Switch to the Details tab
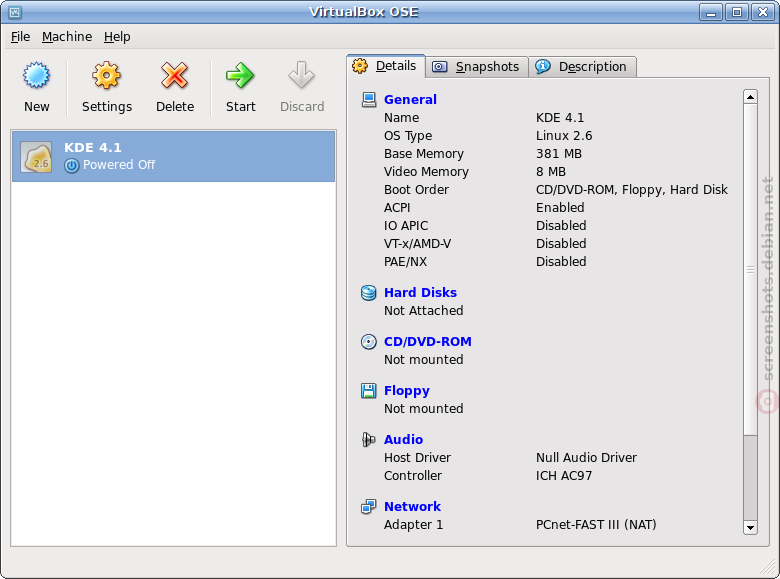The height and width of the screenshot is (579, 780). (x=386, y=66)
